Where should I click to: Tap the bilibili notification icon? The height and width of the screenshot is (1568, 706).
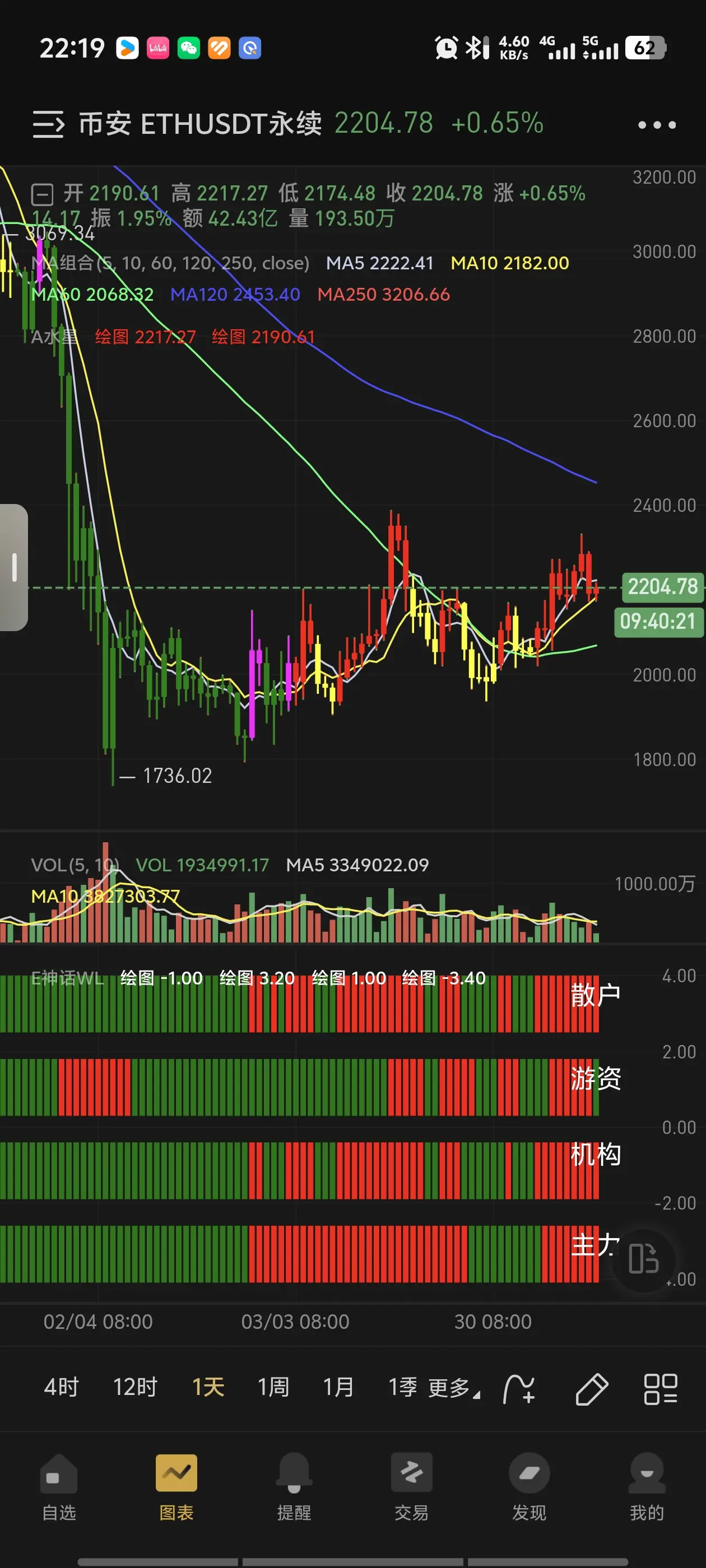(x=158, y=48)
